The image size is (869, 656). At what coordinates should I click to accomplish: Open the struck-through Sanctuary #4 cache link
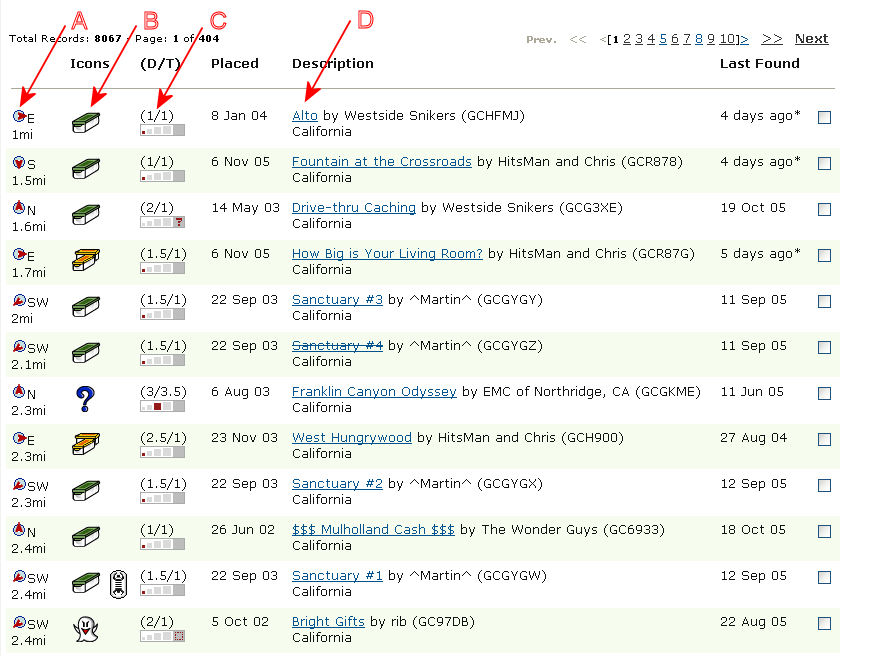337,346
